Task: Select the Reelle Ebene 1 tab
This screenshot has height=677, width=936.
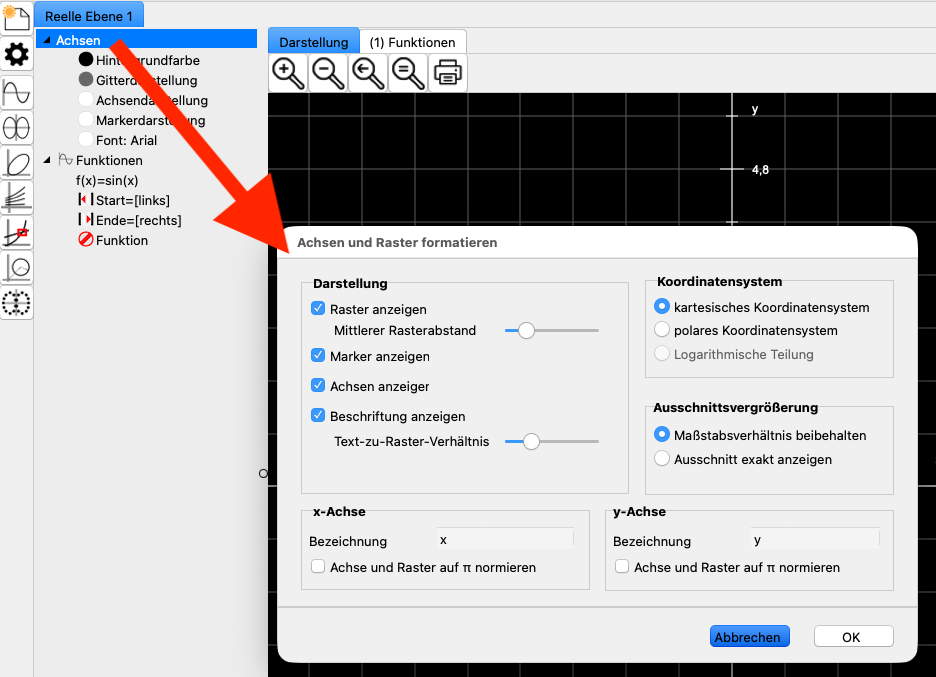Action: 89,16
